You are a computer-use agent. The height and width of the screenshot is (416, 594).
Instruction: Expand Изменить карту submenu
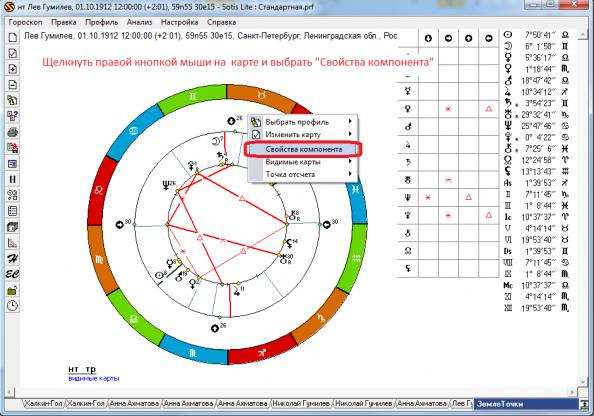coord(303,134)
